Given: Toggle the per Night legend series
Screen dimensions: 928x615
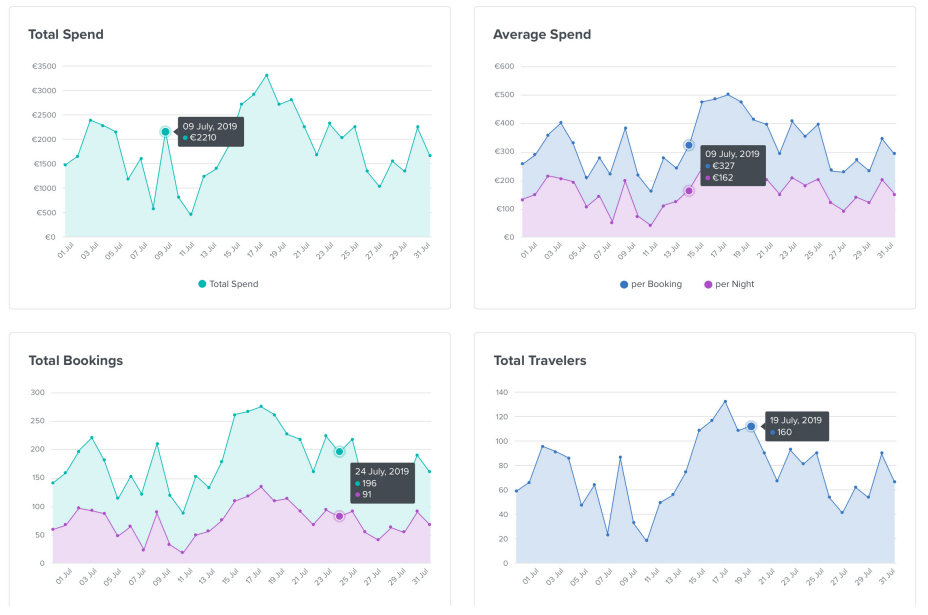Looking at the screenshot, I should [x=729, y=284].
